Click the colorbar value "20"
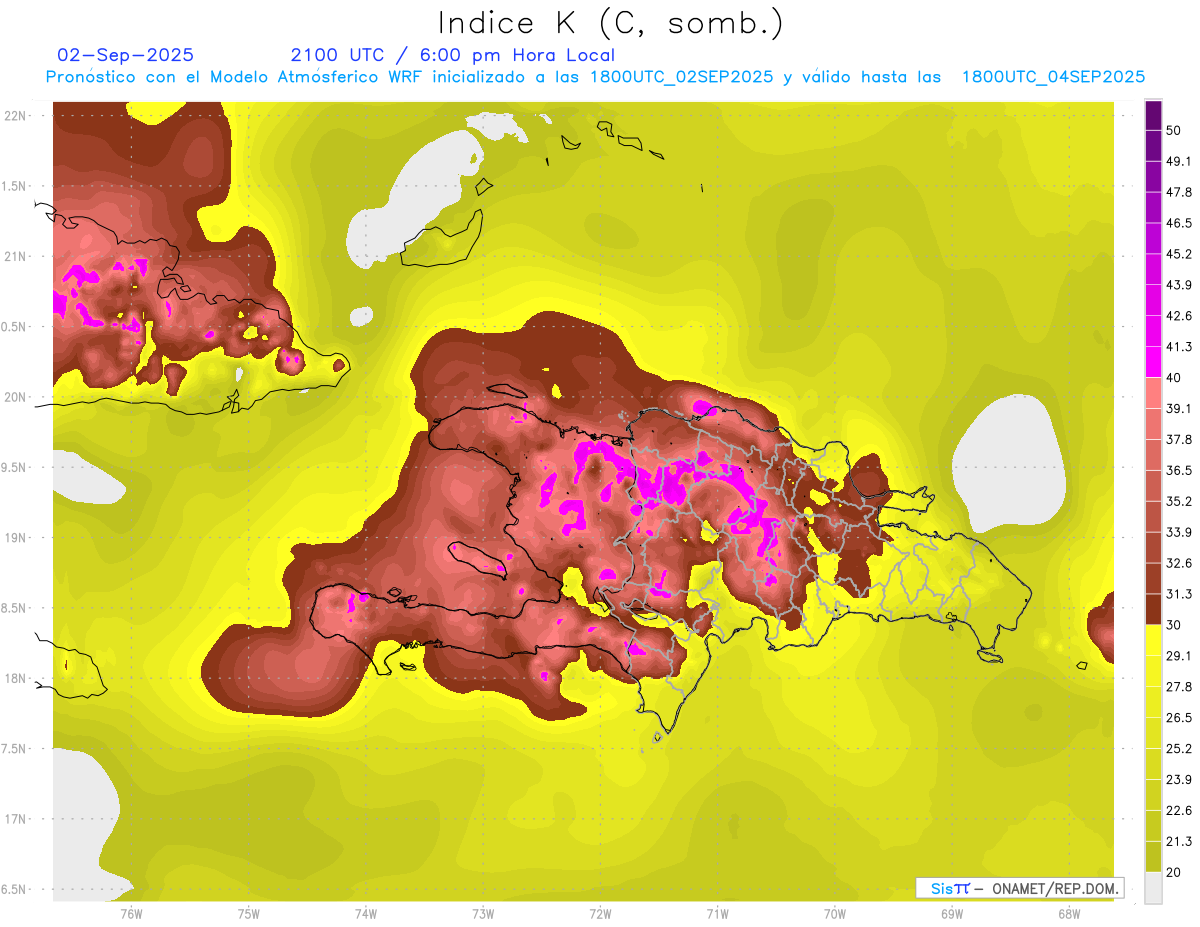 coord(1175,872)
